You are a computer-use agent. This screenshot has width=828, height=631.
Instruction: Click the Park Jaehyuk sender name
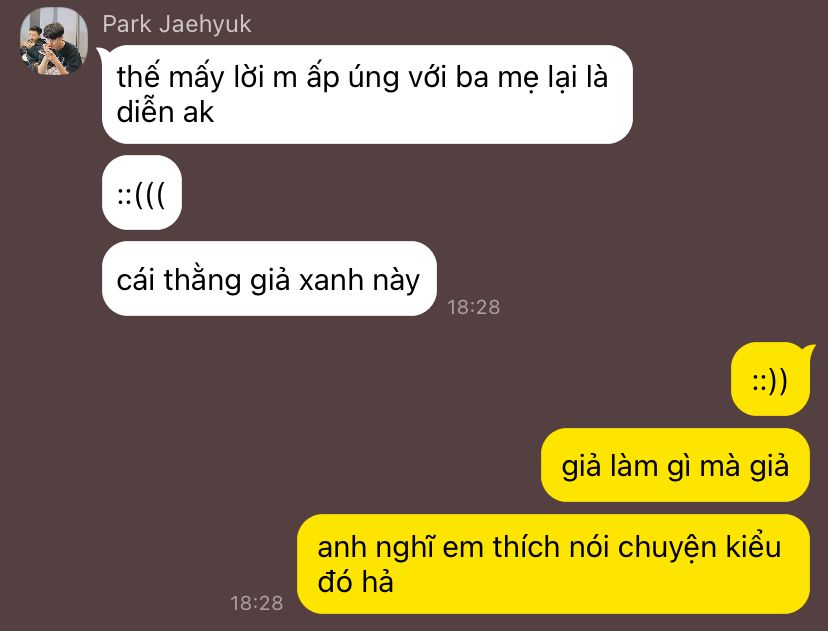(x=177, y=24)
